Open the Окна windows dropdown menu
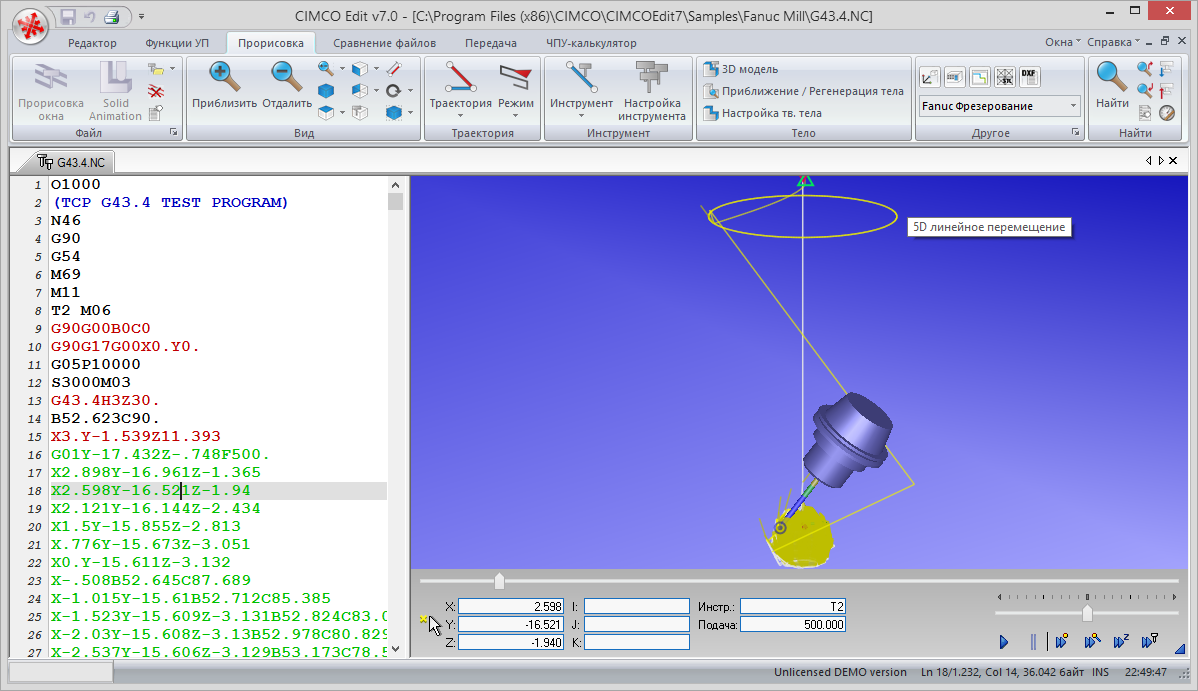The height and width of the screenshot is (691, 1198). (x=1063, y=42)
